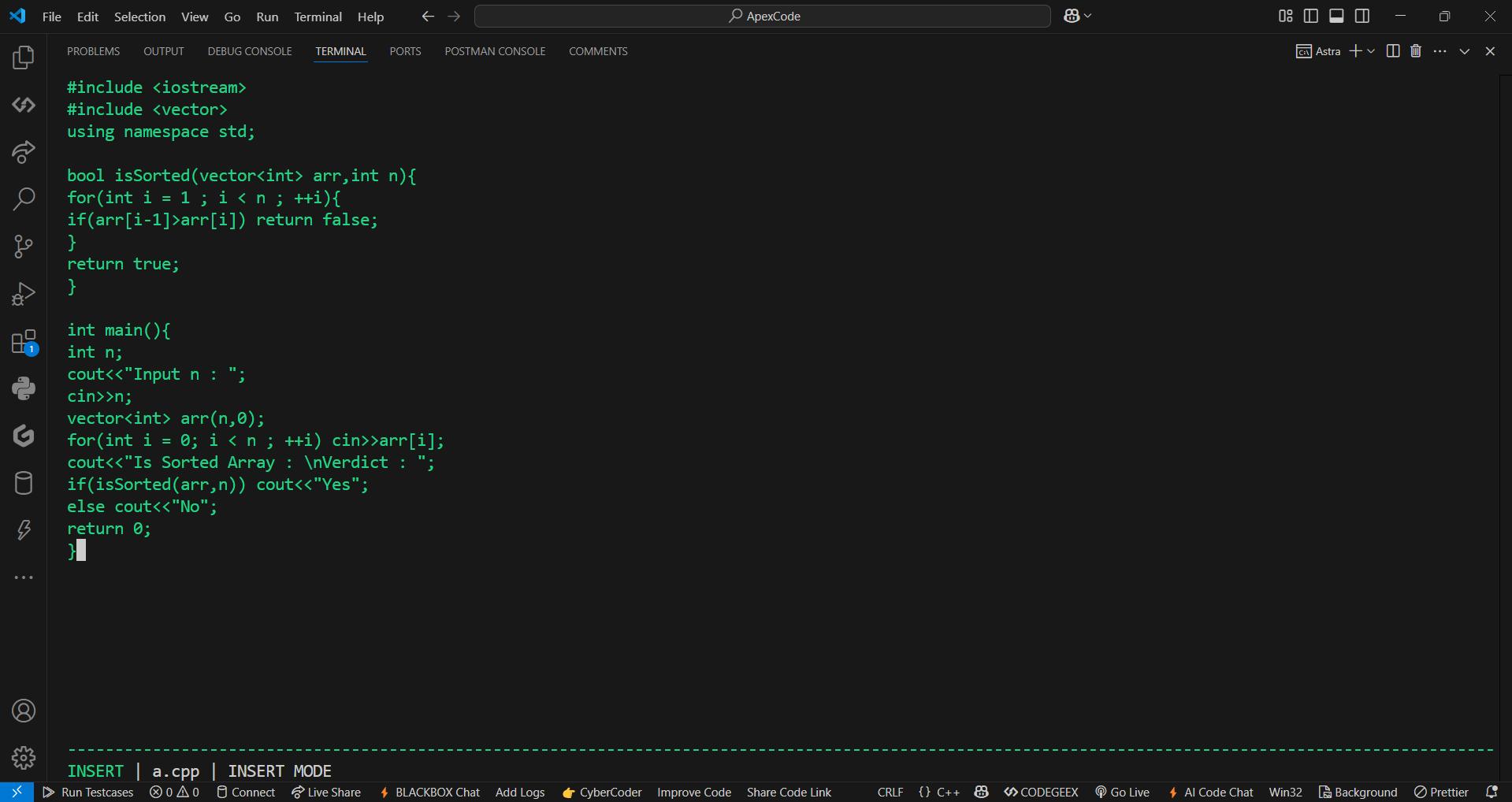Open the Terminal menu
The image size is (1512, 802).
[x=318, y=17]
